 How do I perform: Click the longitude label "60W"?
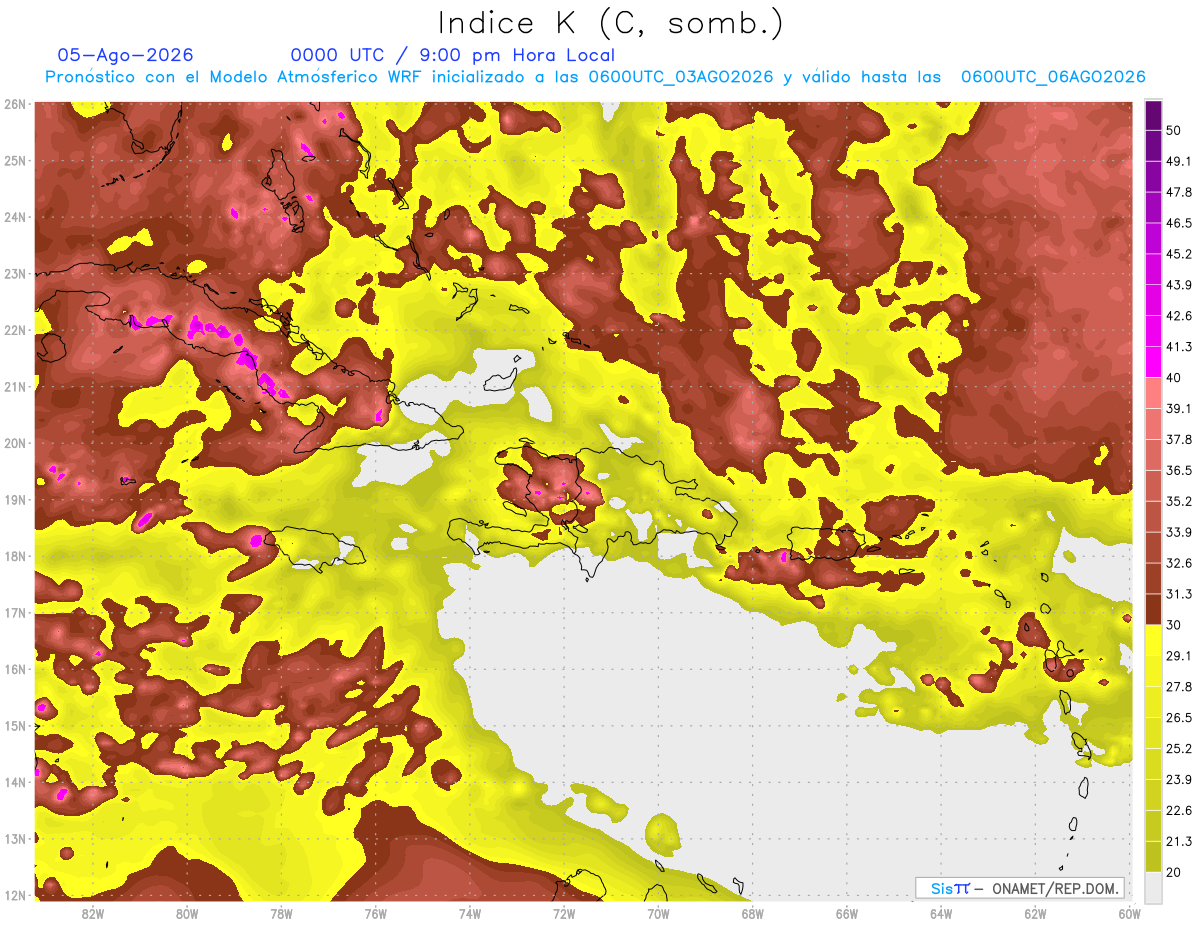1129,914
